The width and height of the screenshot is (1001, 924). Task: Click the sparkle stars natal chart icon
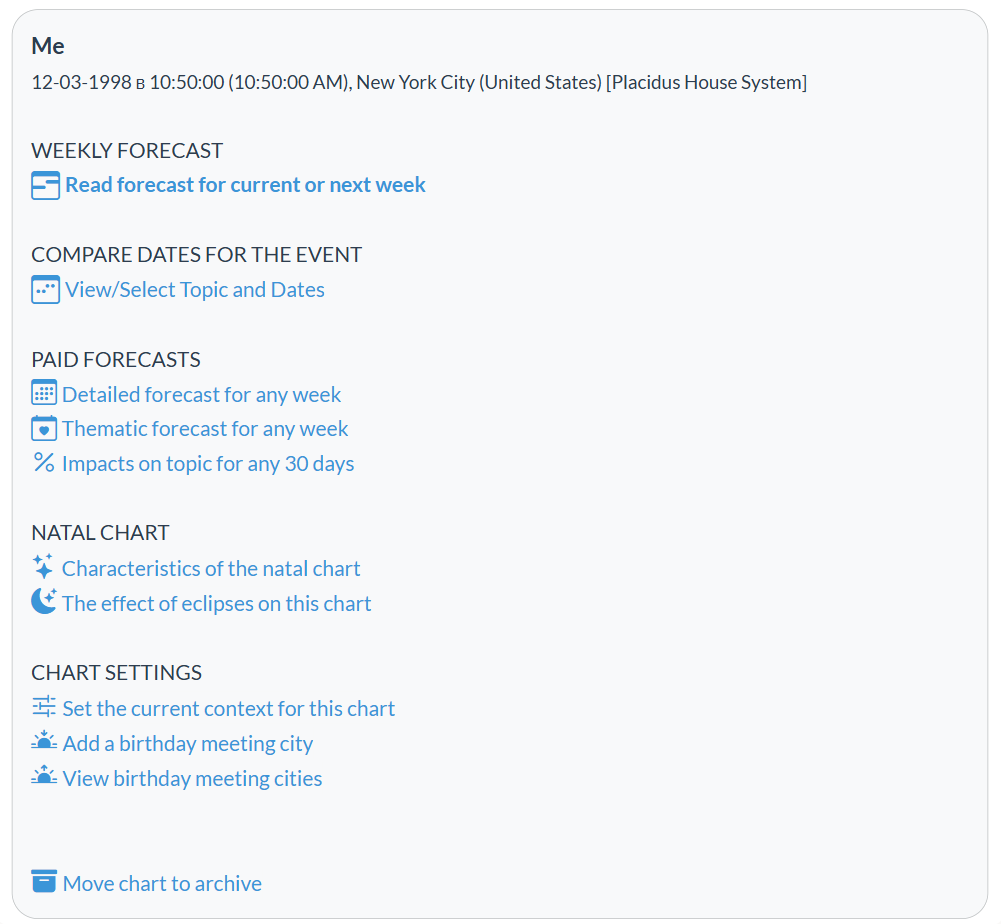(43, 567)
